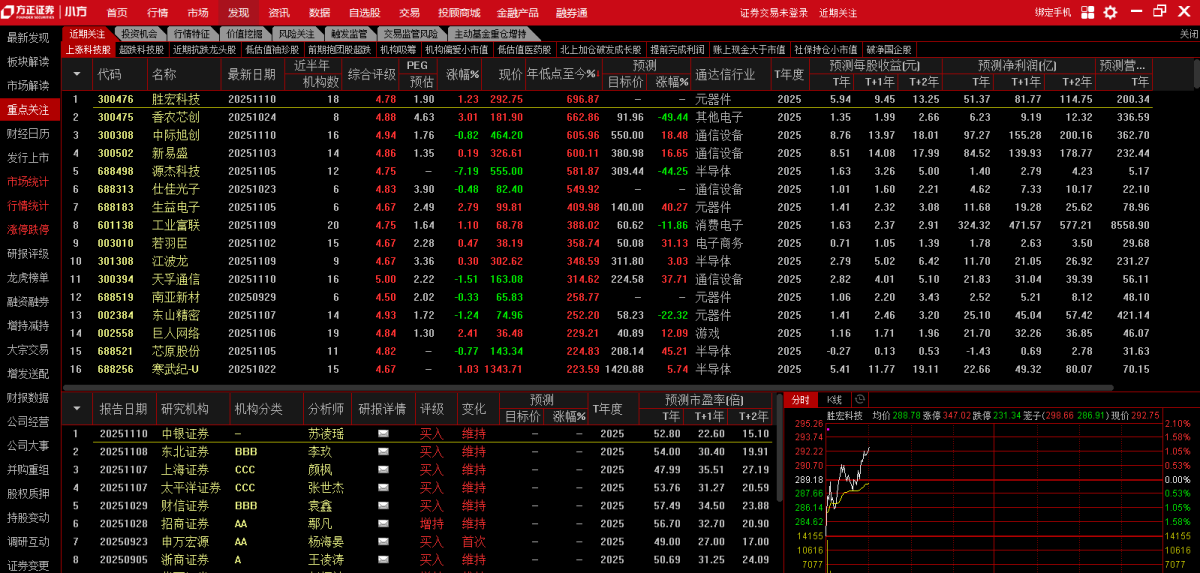Open the 资讯 top menu

279,13
